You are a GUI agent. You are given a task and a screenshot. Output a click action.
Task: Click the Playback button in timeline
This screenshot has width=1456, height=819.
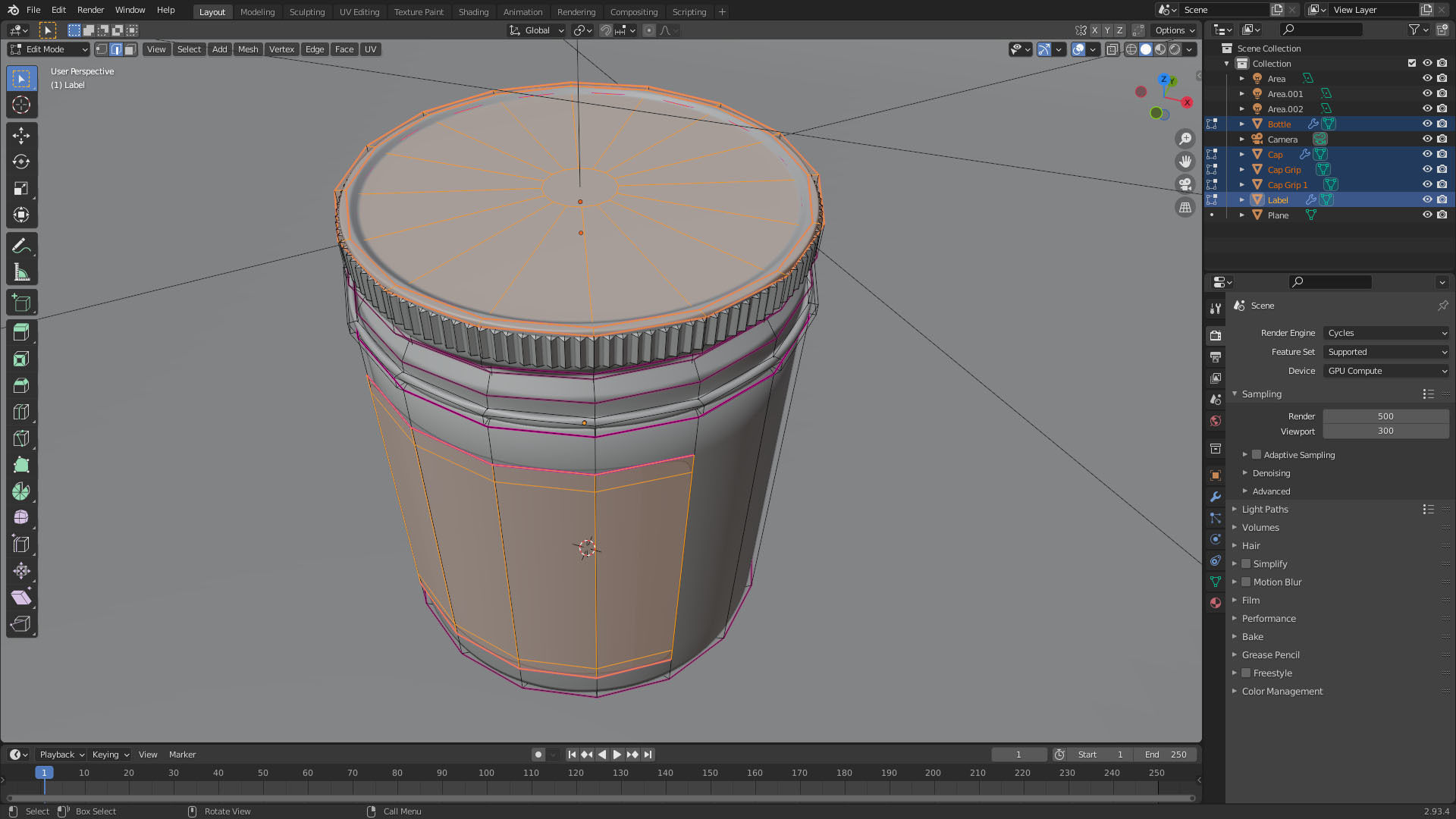pyautogui.click(x=61, y=755)
